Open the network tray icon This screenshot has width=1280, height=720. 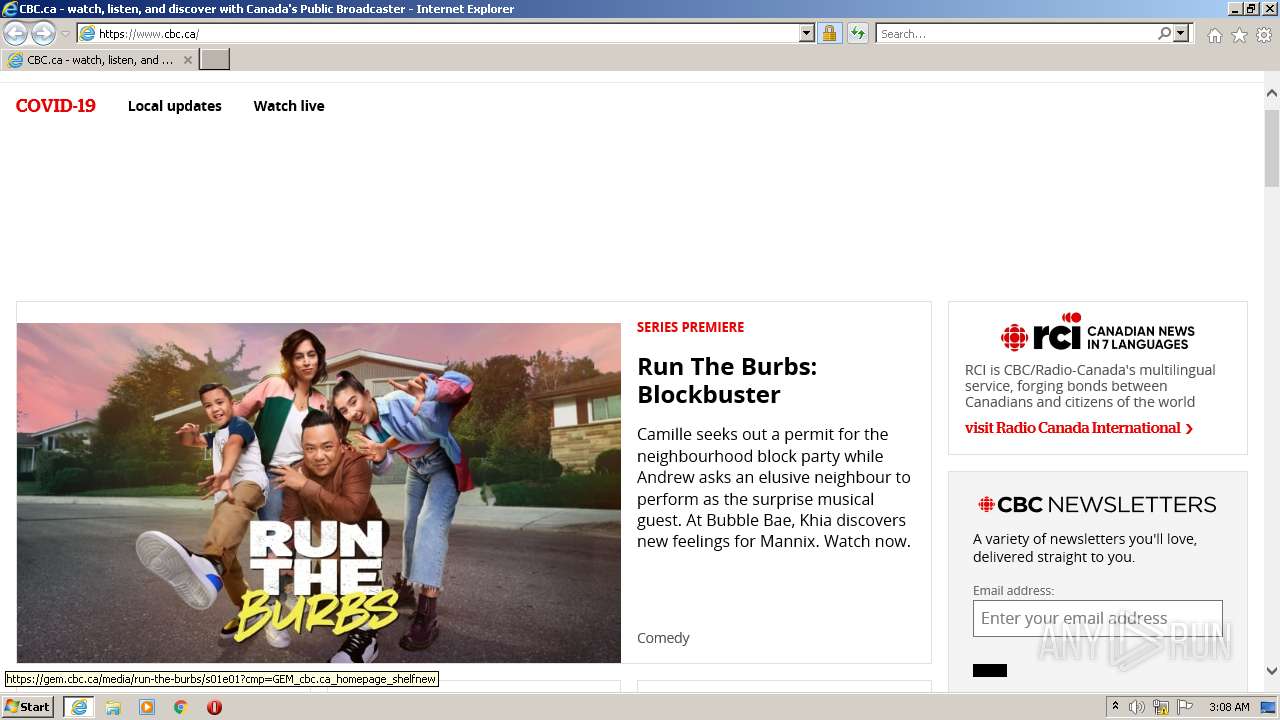coord(1161,707)
